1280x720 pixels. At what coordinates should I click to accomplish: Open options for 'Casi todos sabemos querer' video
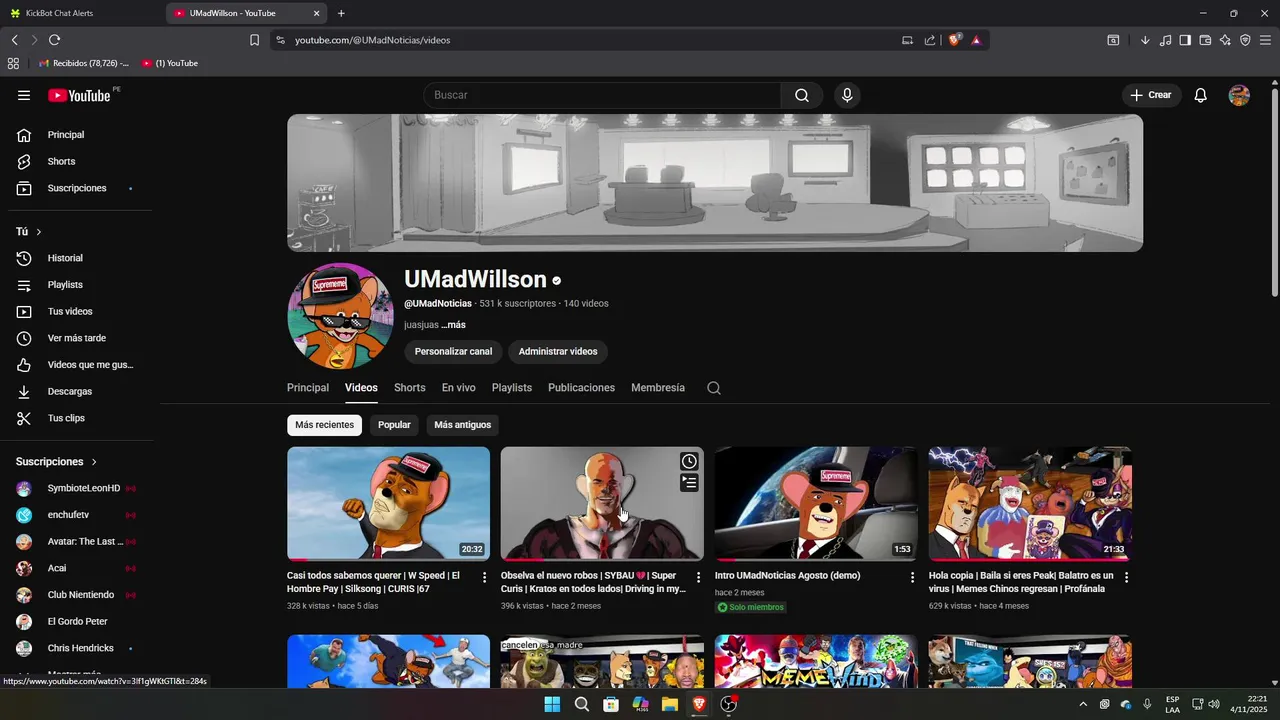[485, 577]
